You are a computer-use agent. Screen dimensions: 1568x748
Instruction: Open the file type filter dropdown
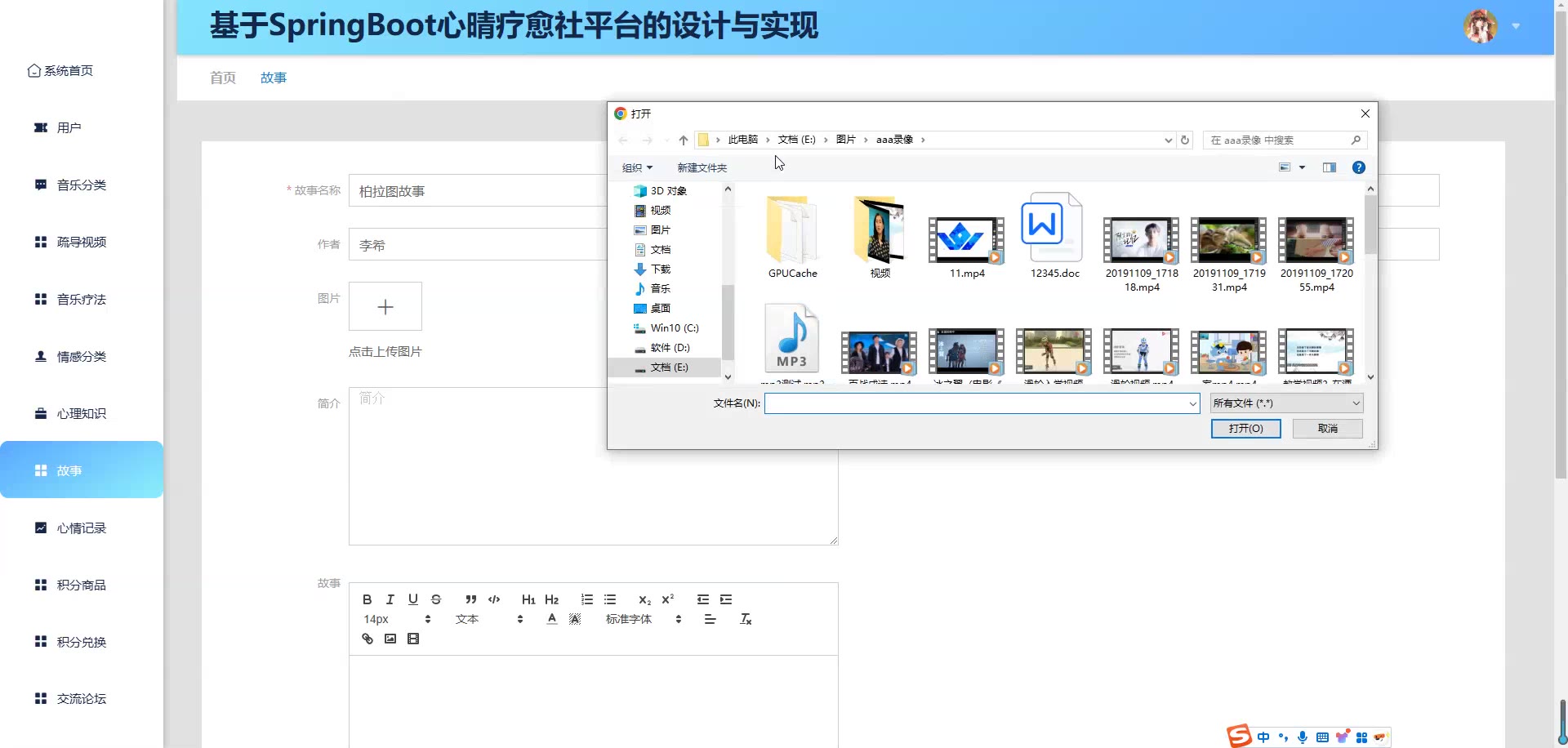point(1286,403)
